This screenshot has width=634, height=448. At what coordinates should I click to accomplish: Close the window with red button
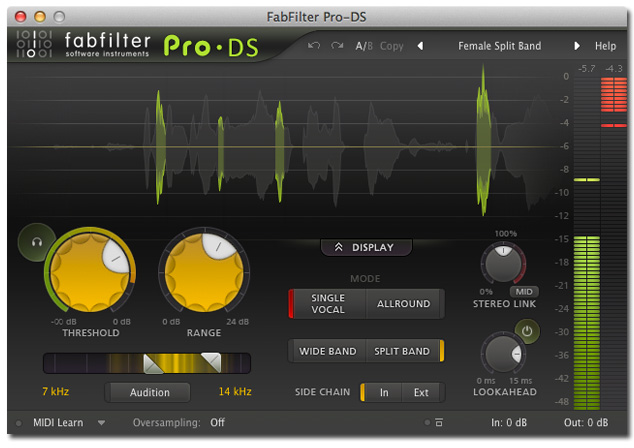click(20, 17)
